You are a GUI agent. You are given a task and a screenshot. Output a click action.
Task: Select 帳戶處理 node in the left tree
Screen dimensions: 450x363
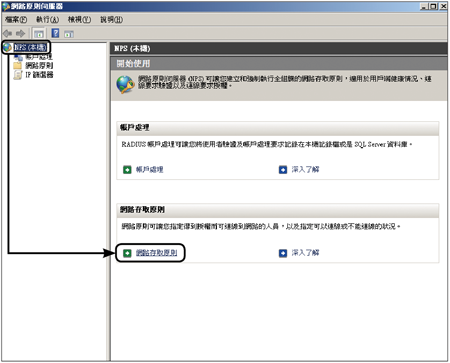39,57
